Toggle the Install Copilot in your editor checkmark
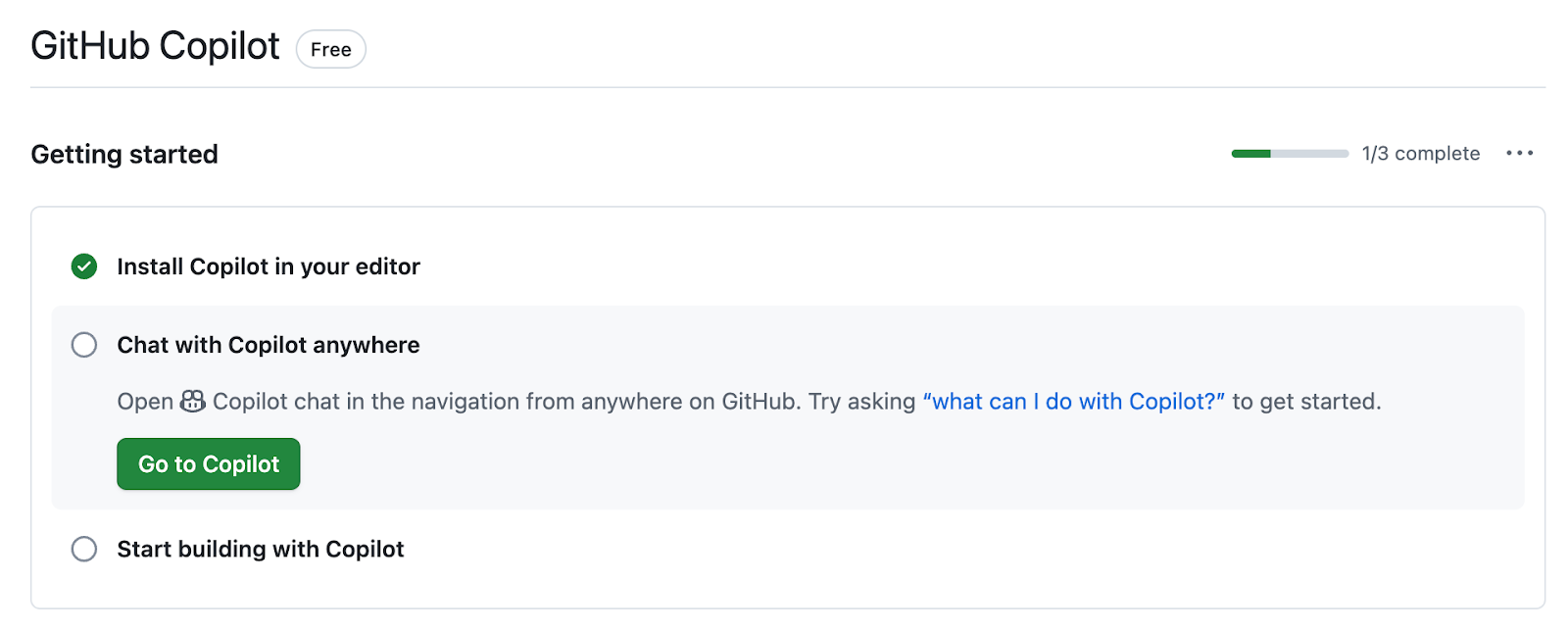The image size is (1568, 629). pyautogui.click(x=84, y=266)
